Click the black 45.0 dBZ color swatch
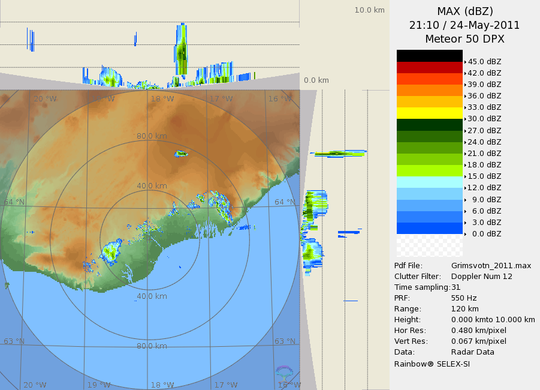The image size is (540, 390). tap(429, 56)
